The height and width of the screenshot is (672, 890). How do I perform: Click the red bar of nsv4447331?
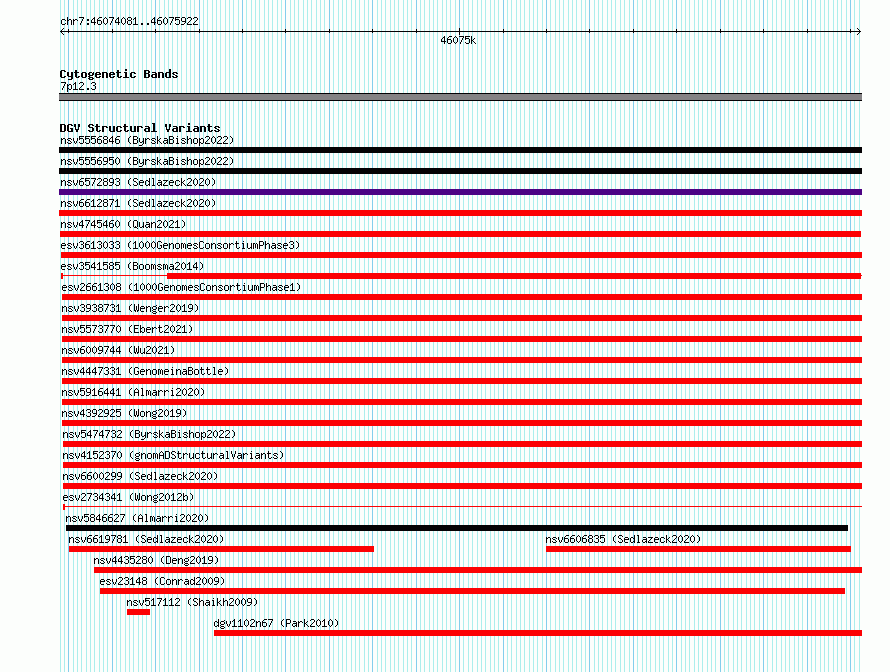[x=461, y=381]
